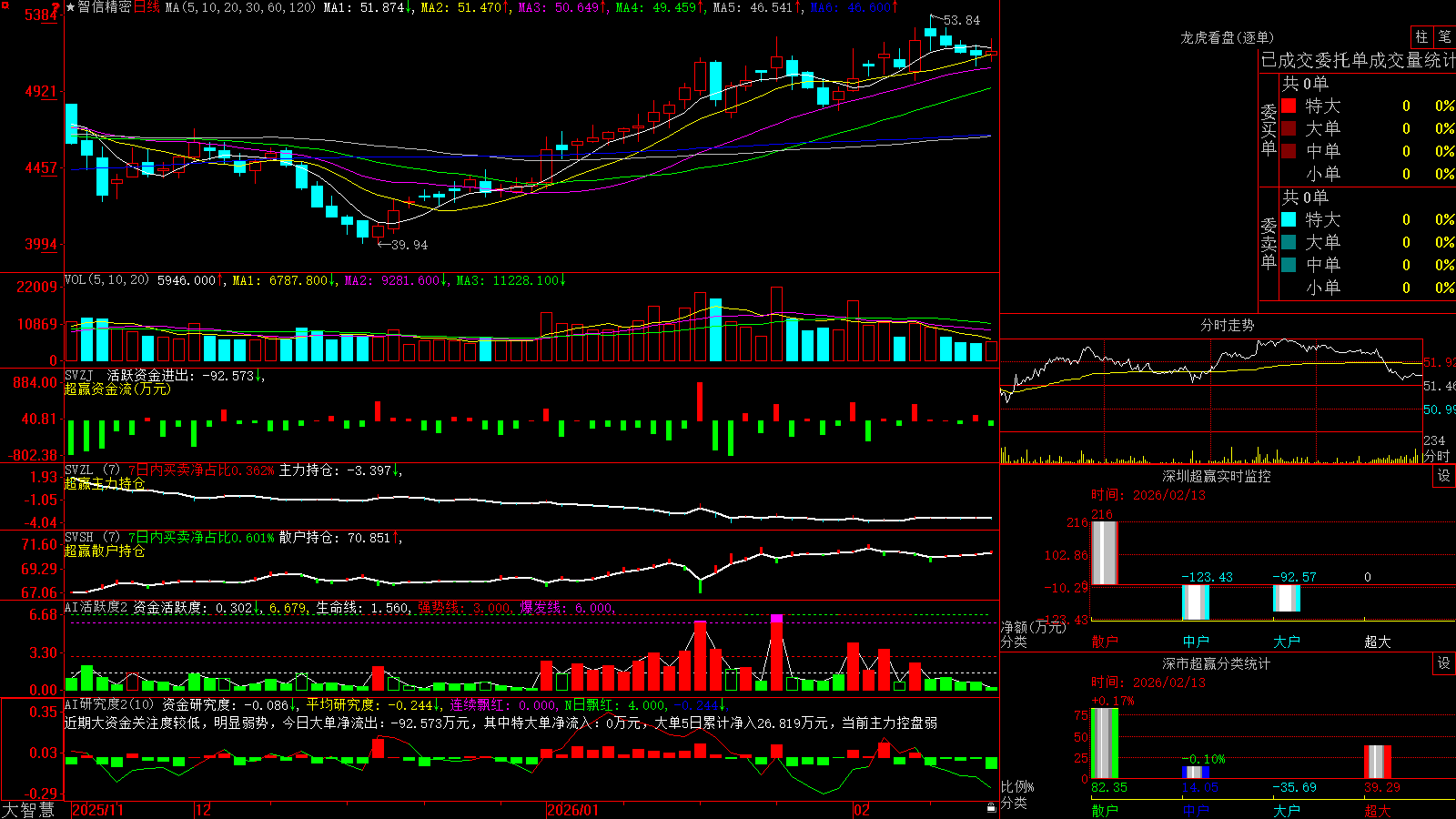The image size is (1456, 819).
Task: Click the 大智慧 logo at bottom-left
Action: click(x=28, y=810)
